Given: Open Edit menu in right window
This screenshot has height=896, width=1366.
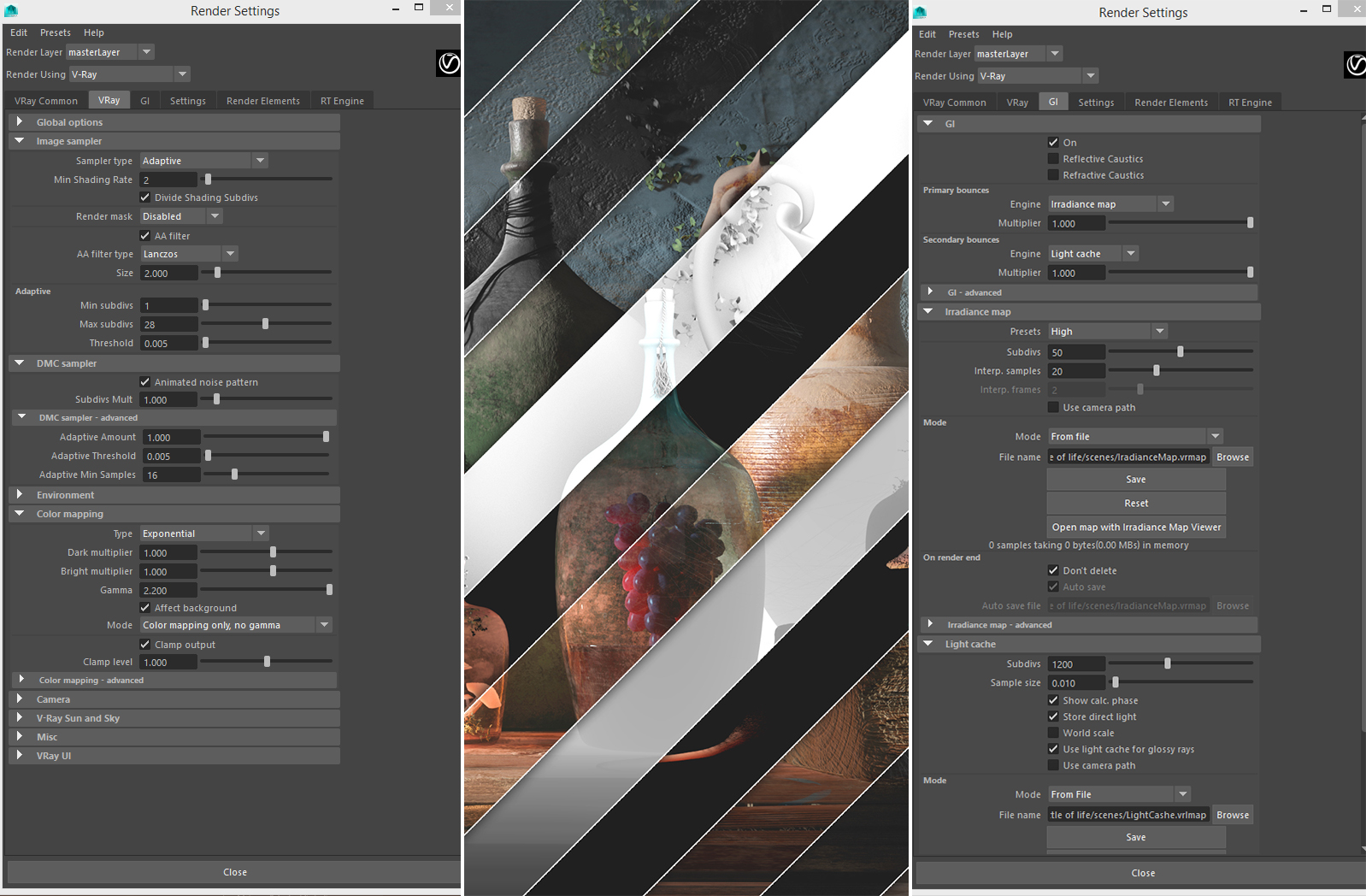Looking at the screenshot, I should pyautogui.click(x=927, y=34).
